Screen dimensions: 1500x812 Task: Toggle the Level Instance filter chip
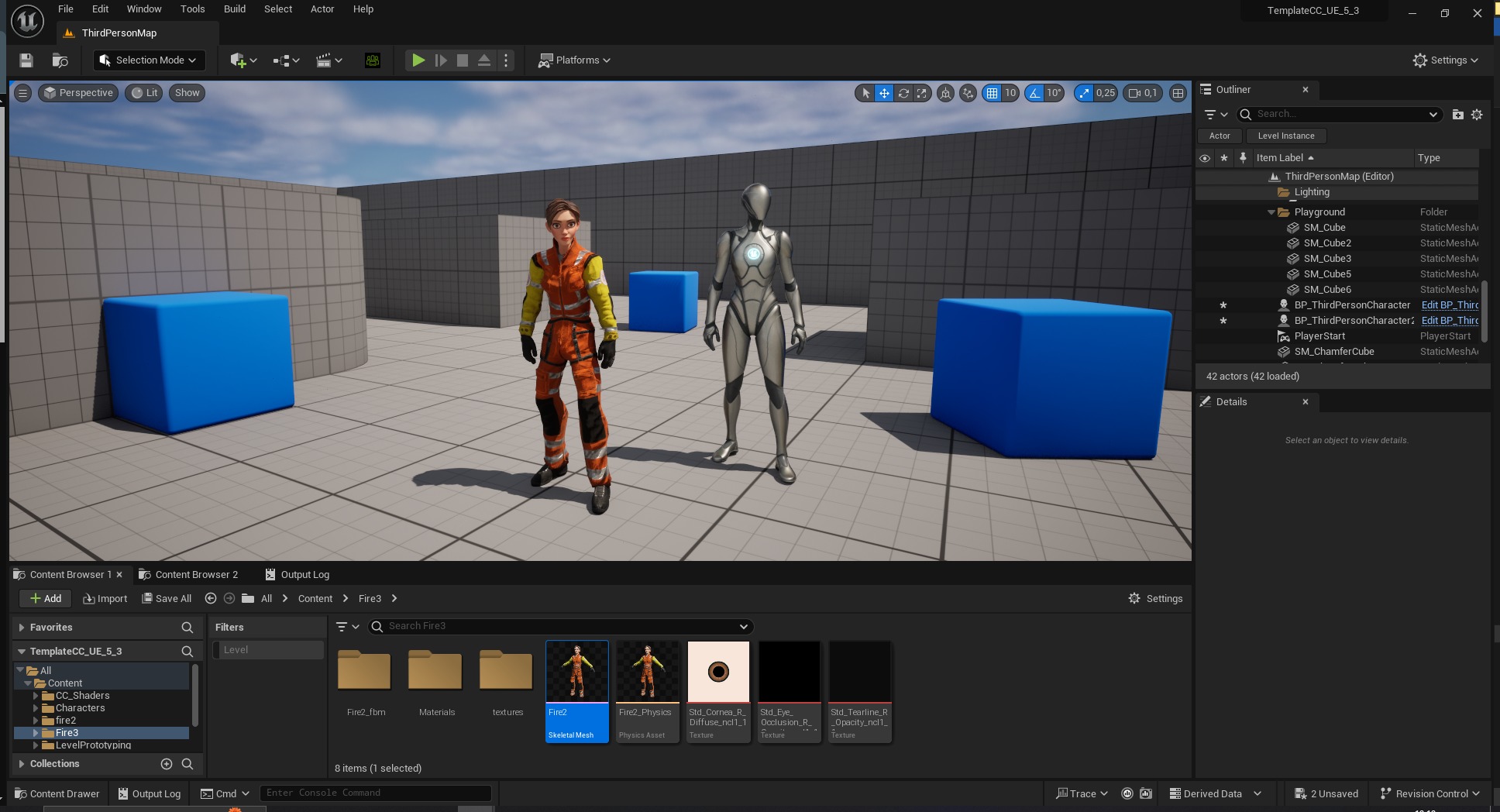(x=1286, y=136)
